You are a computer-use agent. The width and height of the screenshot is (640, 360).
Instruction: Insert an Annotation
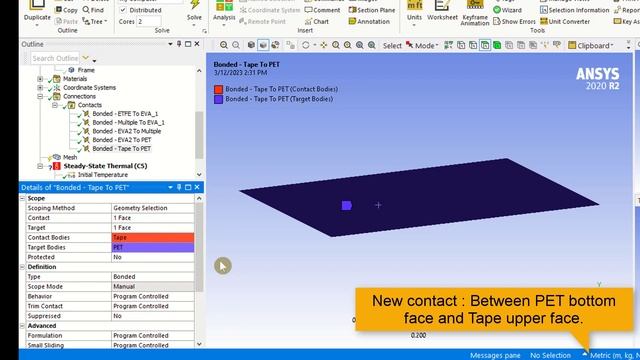369,22
